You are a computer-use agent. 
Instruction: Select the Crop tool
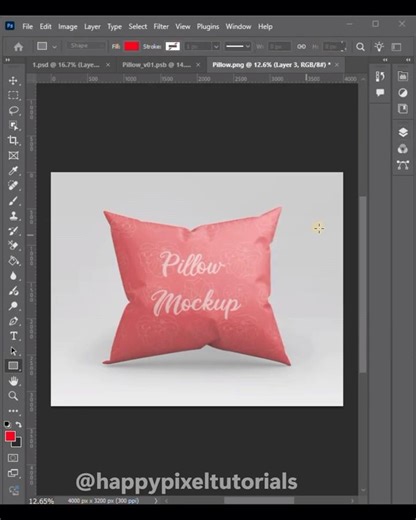click(x=13, y=140)
